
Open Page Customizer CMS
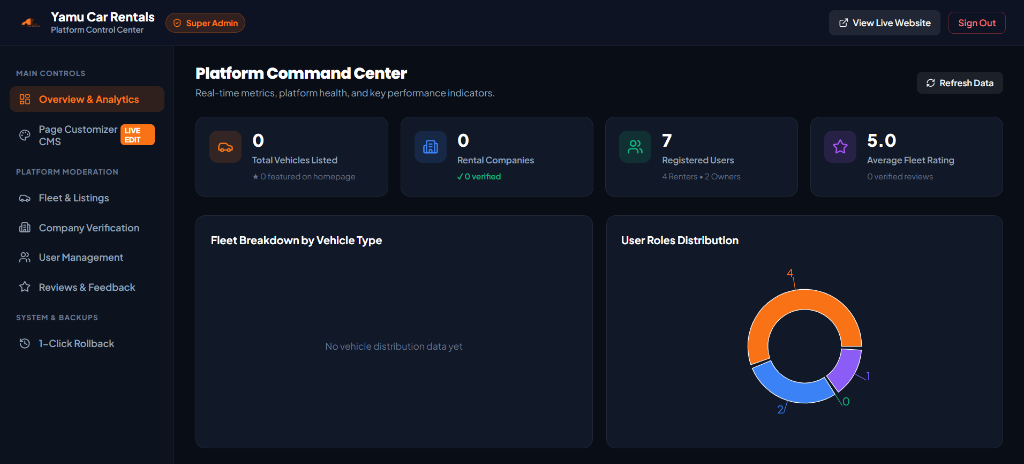point(87,135)
